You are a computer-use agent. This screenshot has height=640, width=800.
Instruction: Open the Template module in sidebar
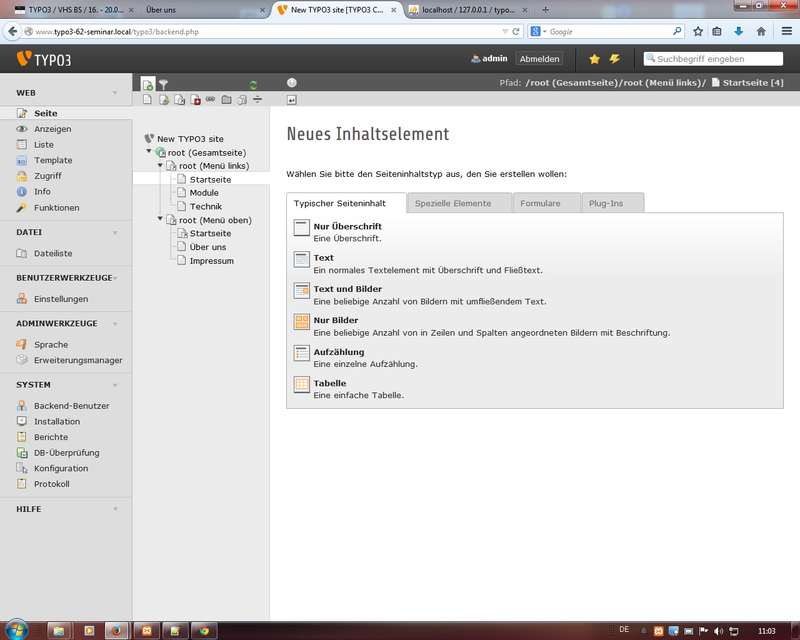[x=52, y=160]
